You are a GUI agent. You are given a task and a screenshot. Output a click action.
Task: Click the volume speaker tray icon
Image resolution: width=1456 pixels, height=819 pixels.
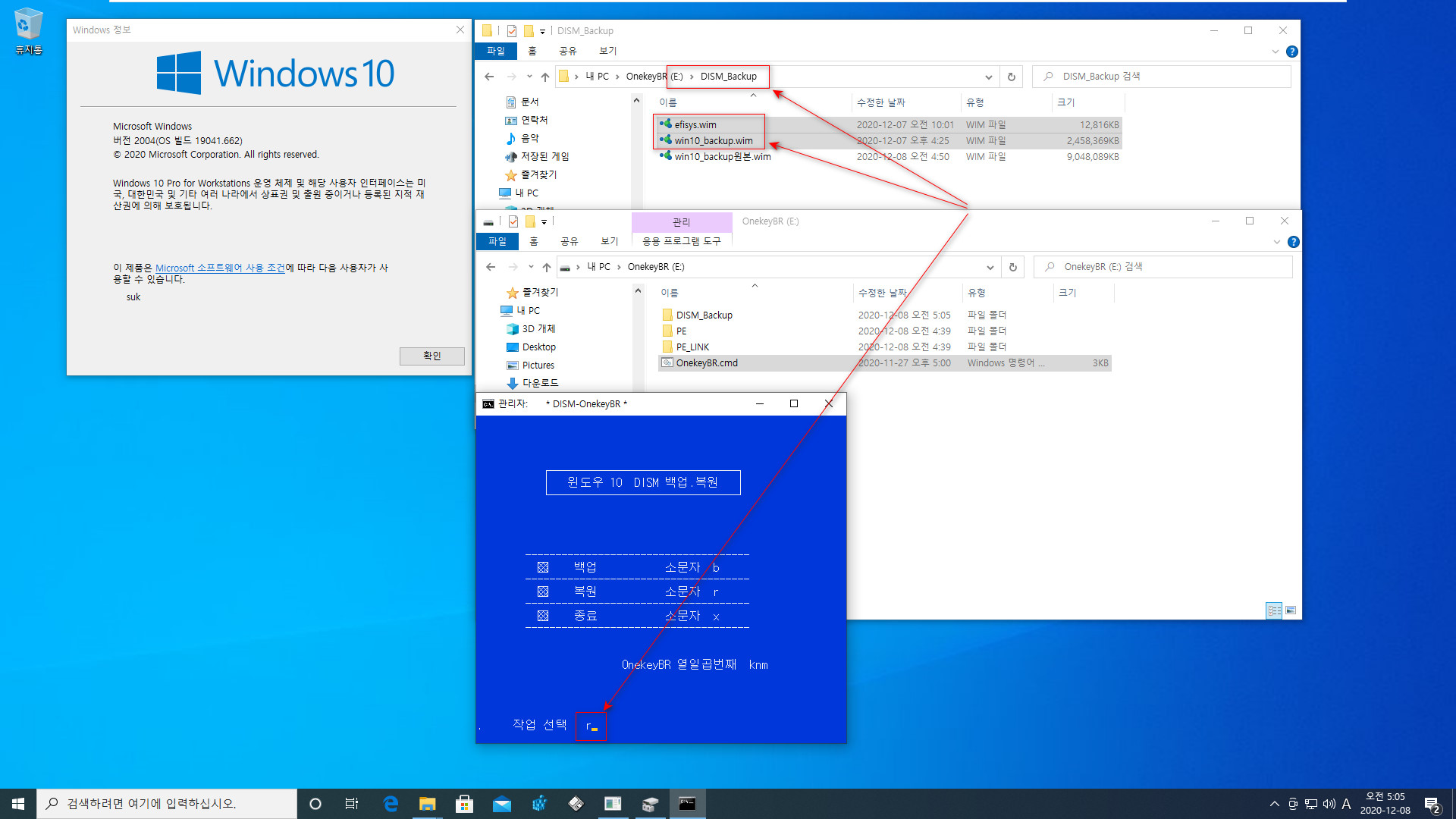click(1329, 804)
